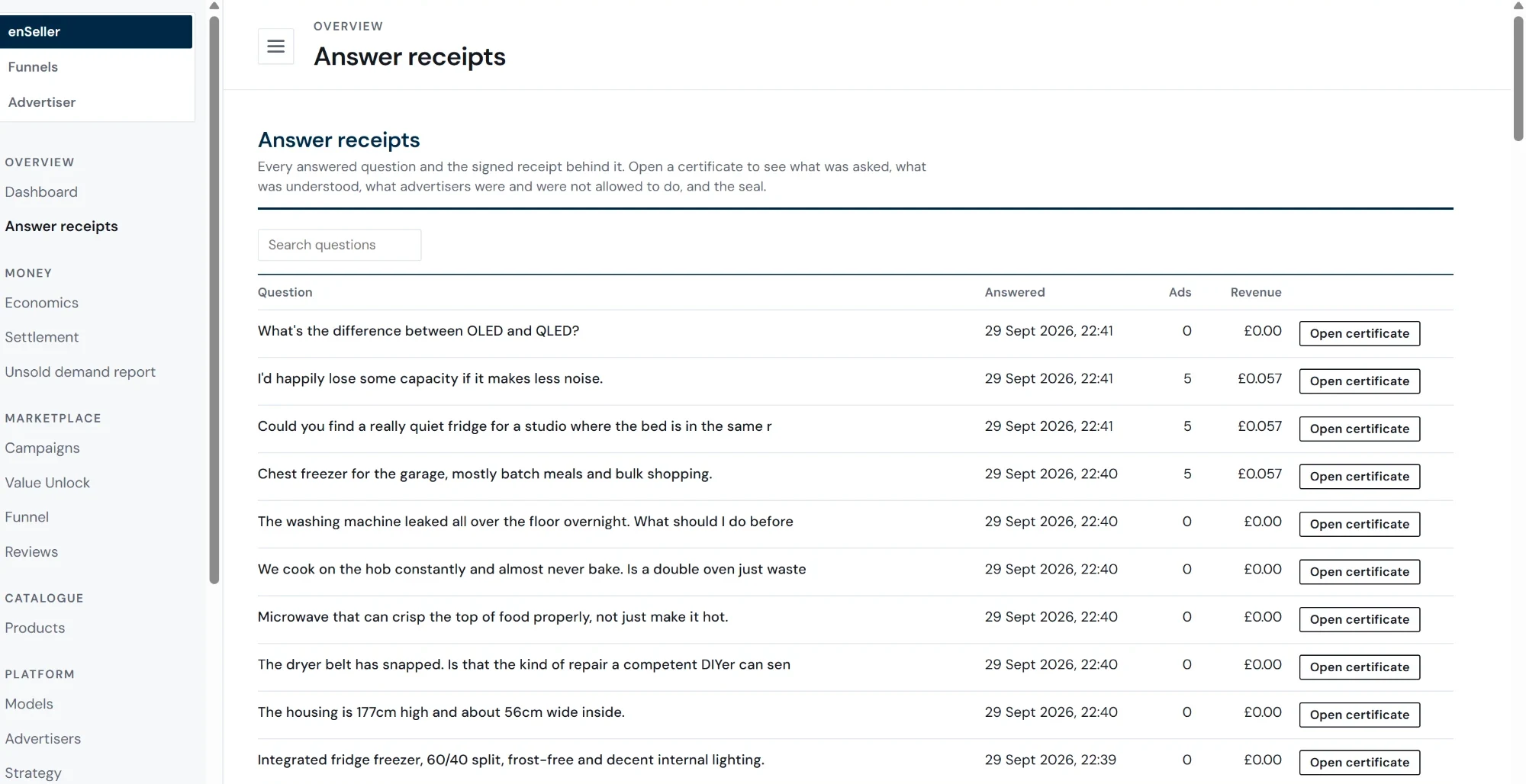Select 'Microwave that can crisp the top' text
1526x784 pixels.
click(493, 617)
